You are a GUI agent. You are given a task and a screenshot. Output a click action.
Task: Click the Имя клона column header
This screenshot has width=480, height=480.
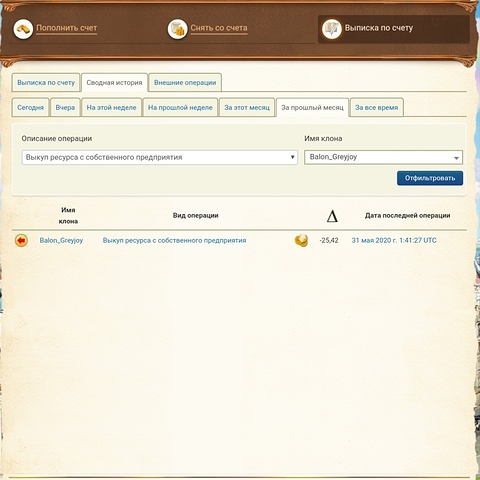point(68,216)
